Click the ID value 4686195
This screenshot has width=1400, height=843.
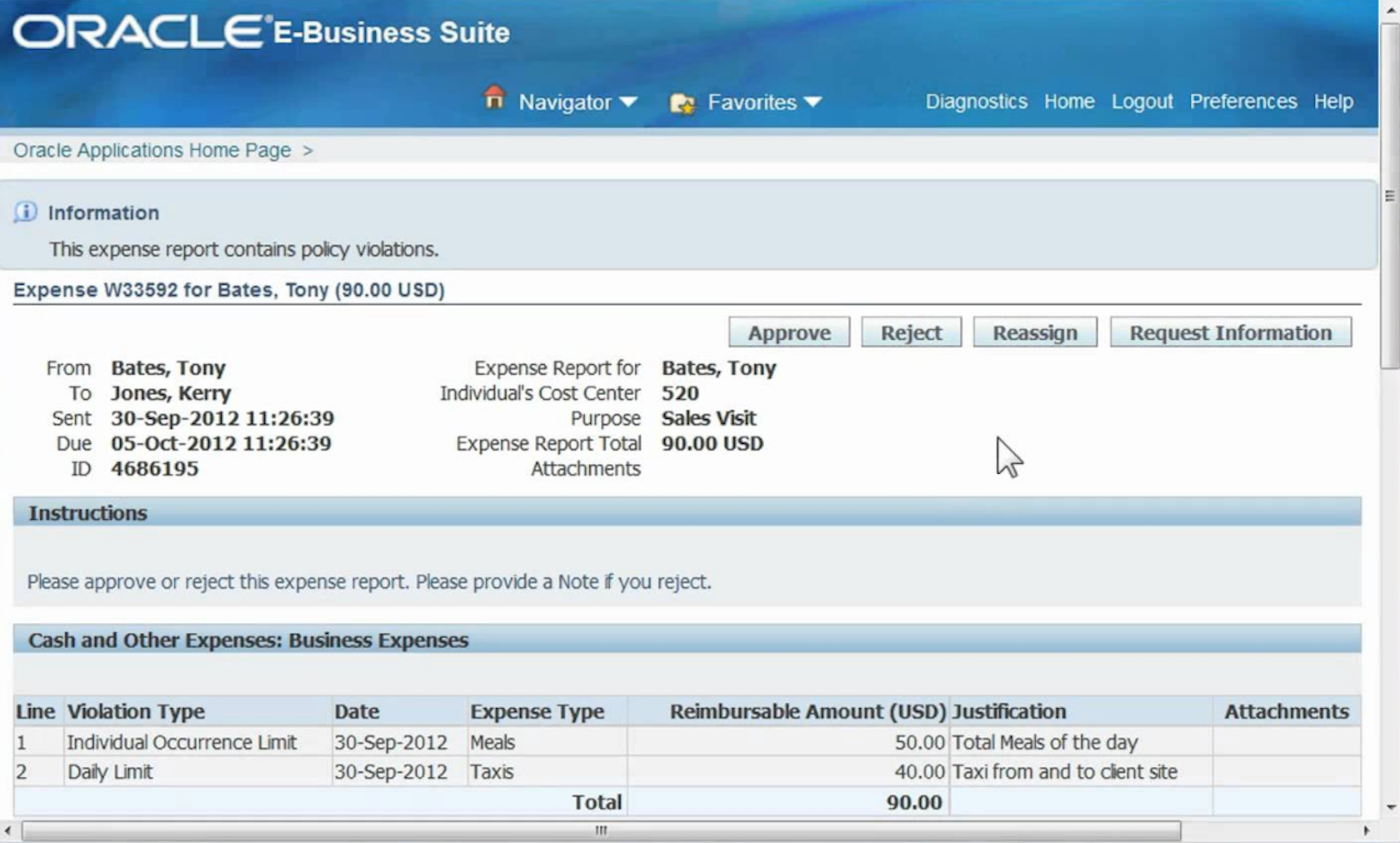(155, 469)
